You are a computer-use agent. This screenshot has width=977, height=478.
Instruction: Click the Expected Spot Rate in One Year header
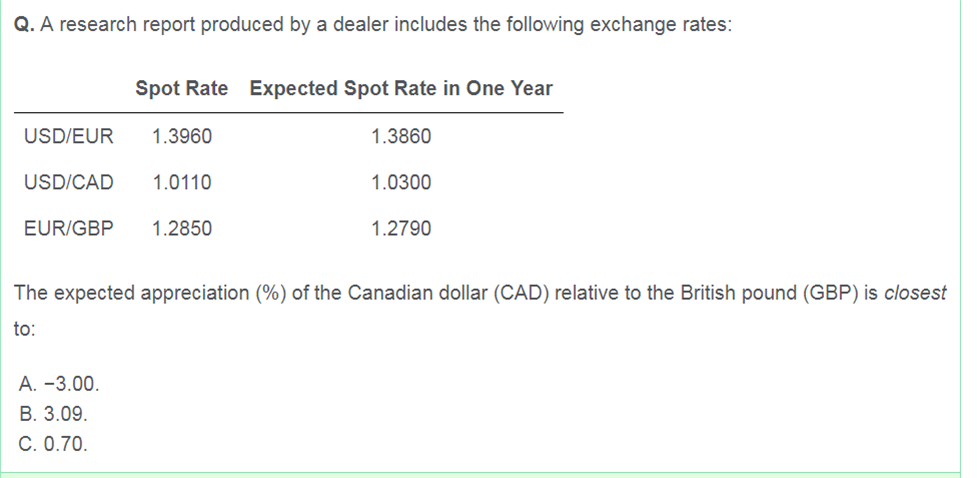[x=401, y=88]
